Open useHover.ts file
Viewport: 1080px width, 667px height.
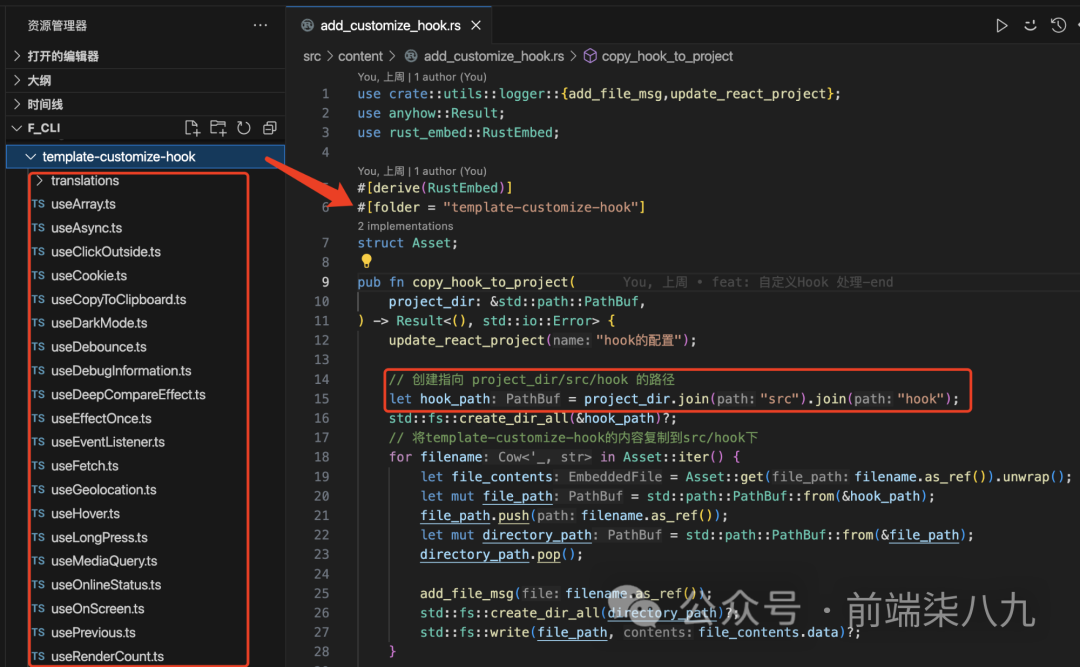click(x=85, y=513)
